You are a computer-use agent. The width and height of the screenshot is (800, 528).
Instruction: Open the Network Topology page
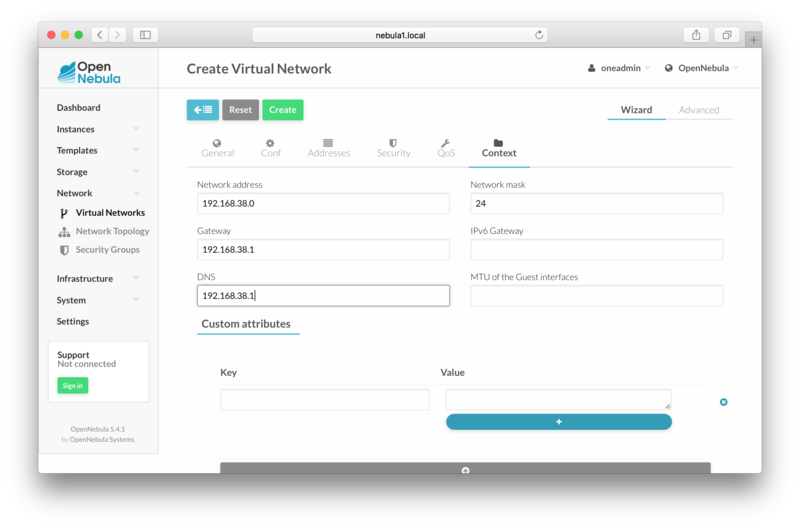point(112,231)
